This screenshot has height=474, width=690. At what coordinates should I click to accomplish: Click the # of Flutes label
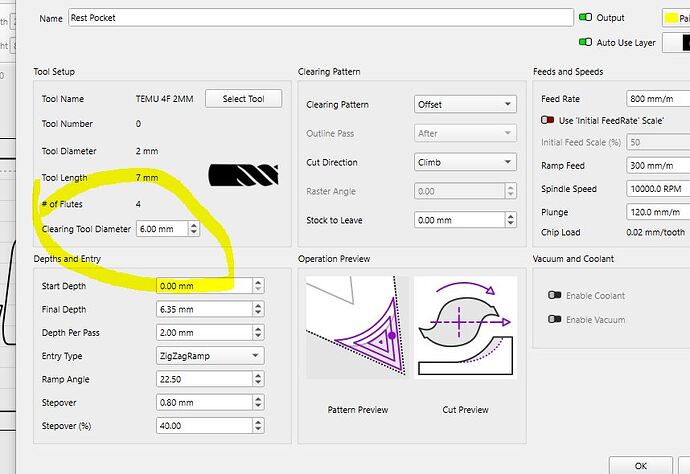click(x=62, y=204)
